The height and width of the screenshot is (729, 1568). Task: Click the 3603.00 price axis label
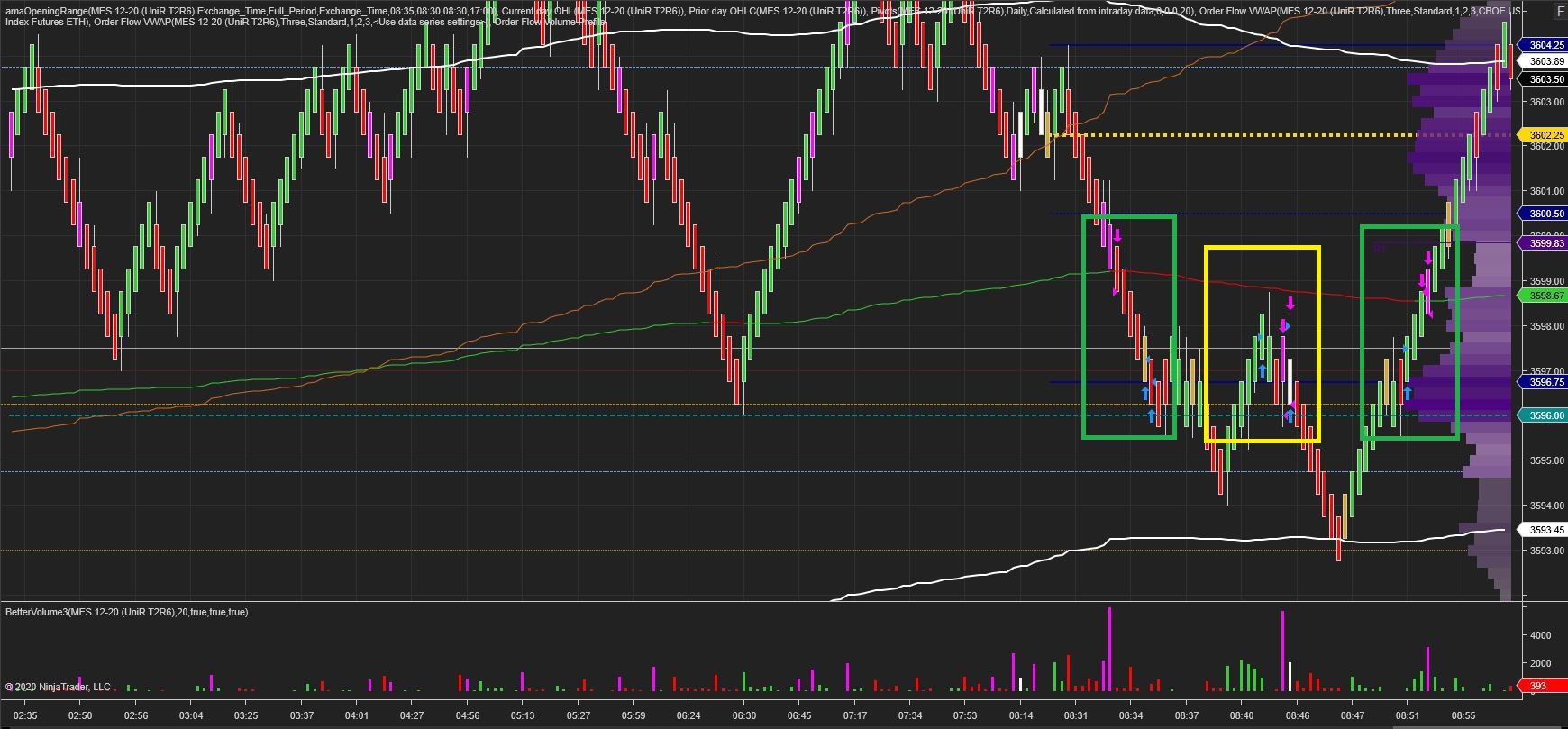(1547, 102)
